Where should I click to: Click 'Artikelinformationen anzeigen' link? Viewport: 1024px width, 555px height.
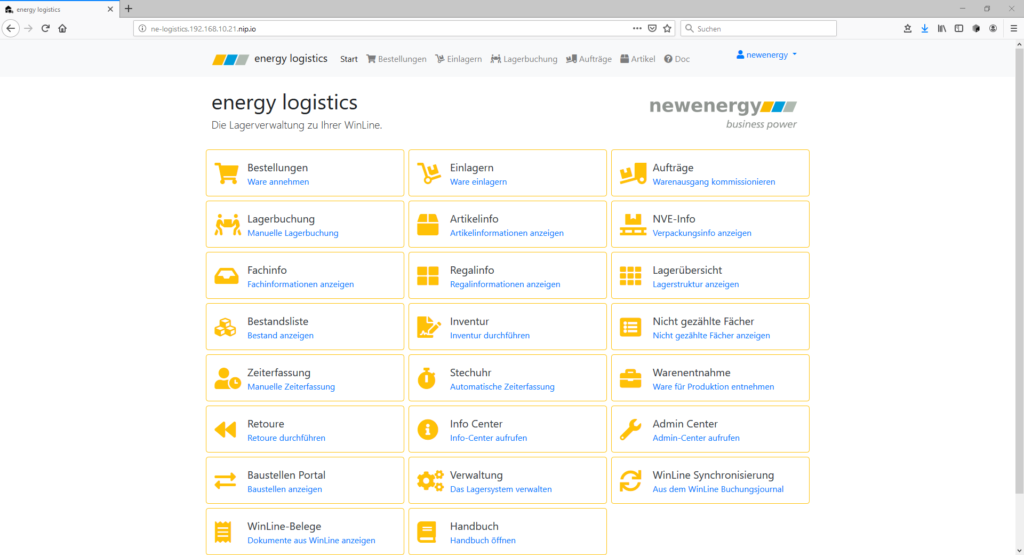[x=507, y=233]
